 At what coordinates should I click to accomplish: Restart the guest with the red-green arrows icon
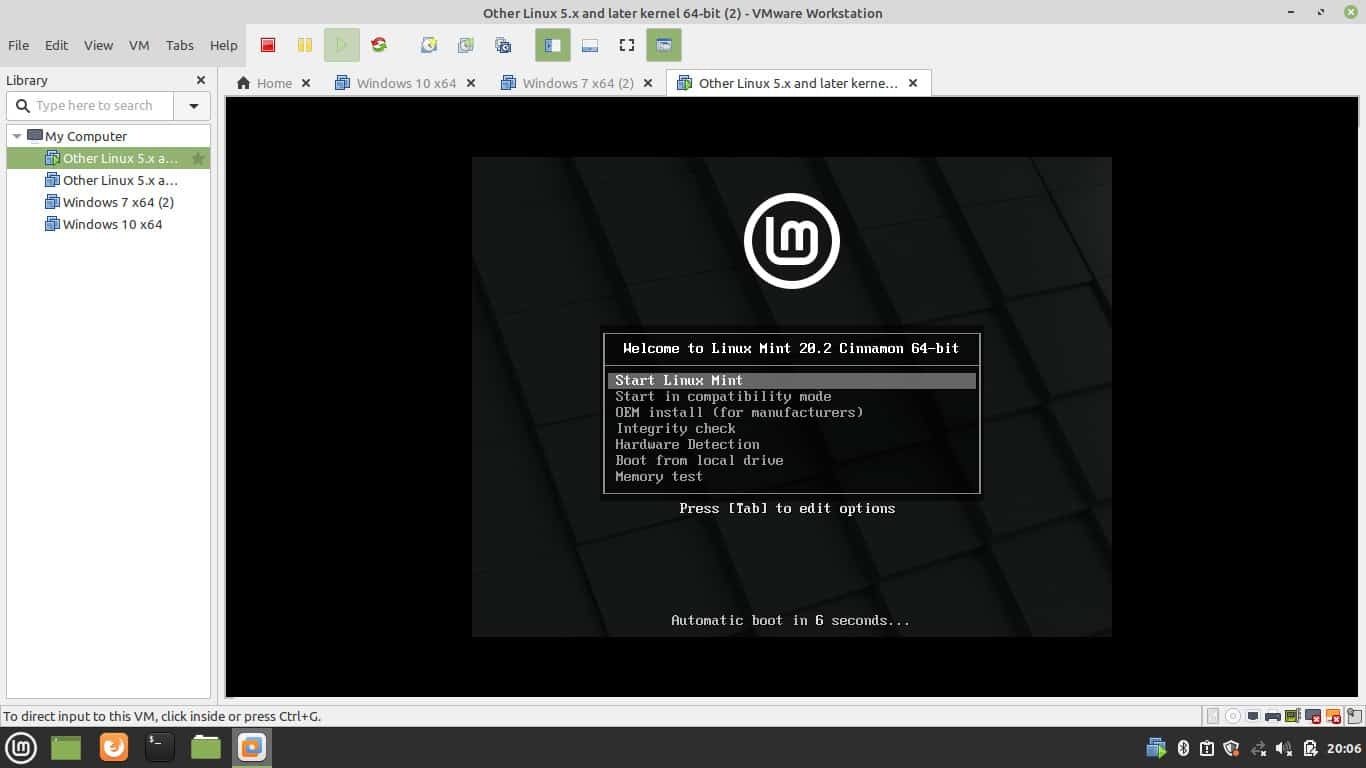(378, 45)
